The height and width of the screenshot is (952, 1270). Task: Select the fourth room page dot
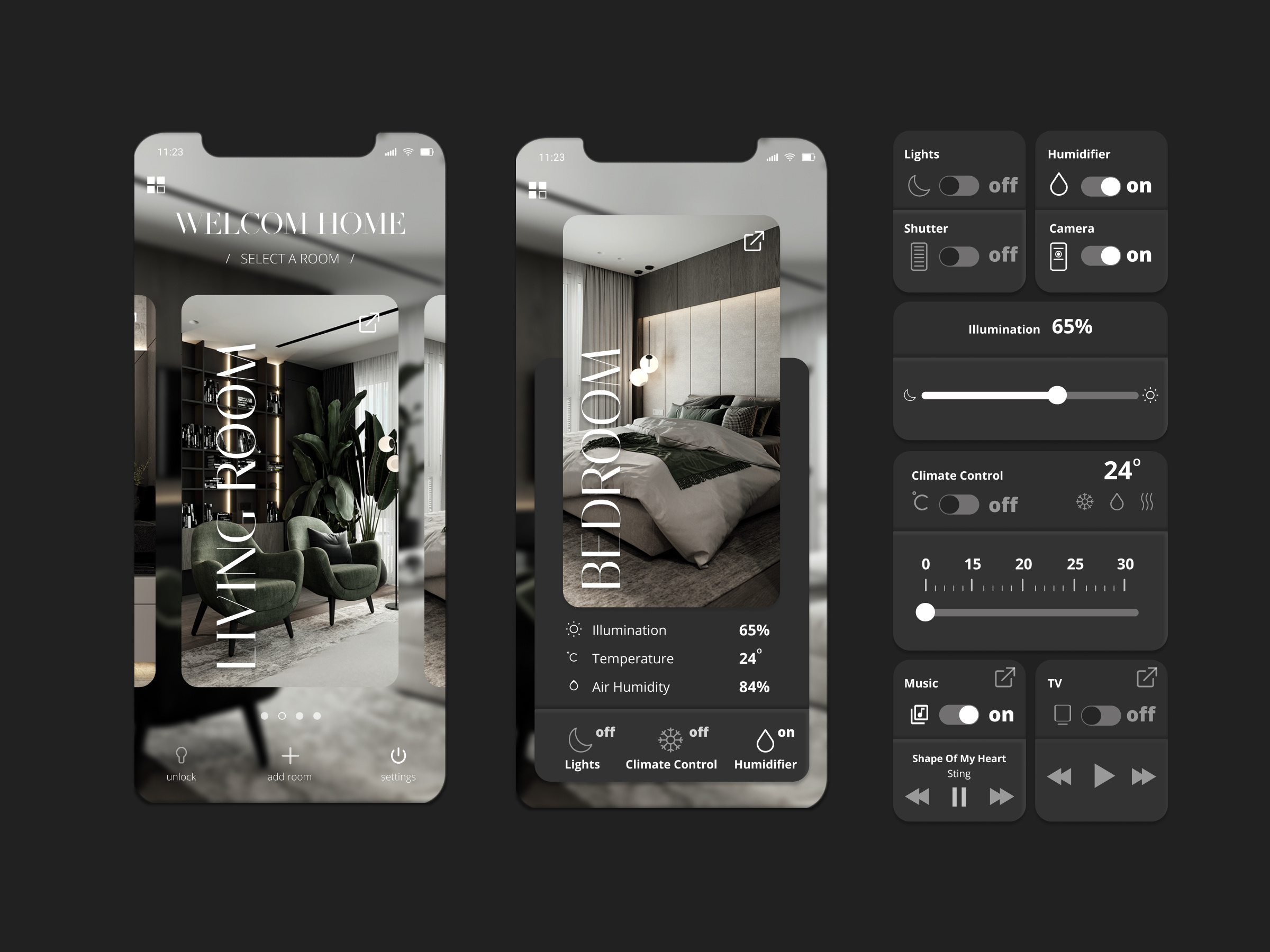coord(317,716)
